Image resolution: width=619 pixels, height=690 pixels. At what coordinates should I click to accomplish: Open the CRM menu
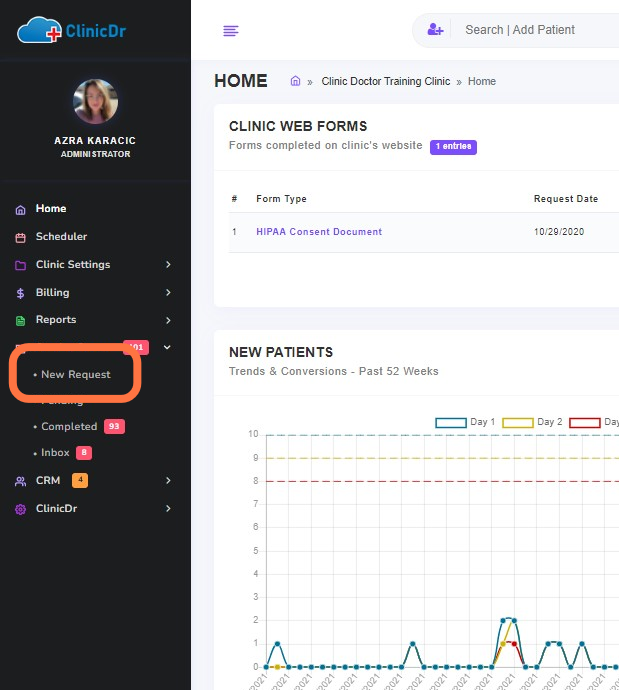(48, 480)
